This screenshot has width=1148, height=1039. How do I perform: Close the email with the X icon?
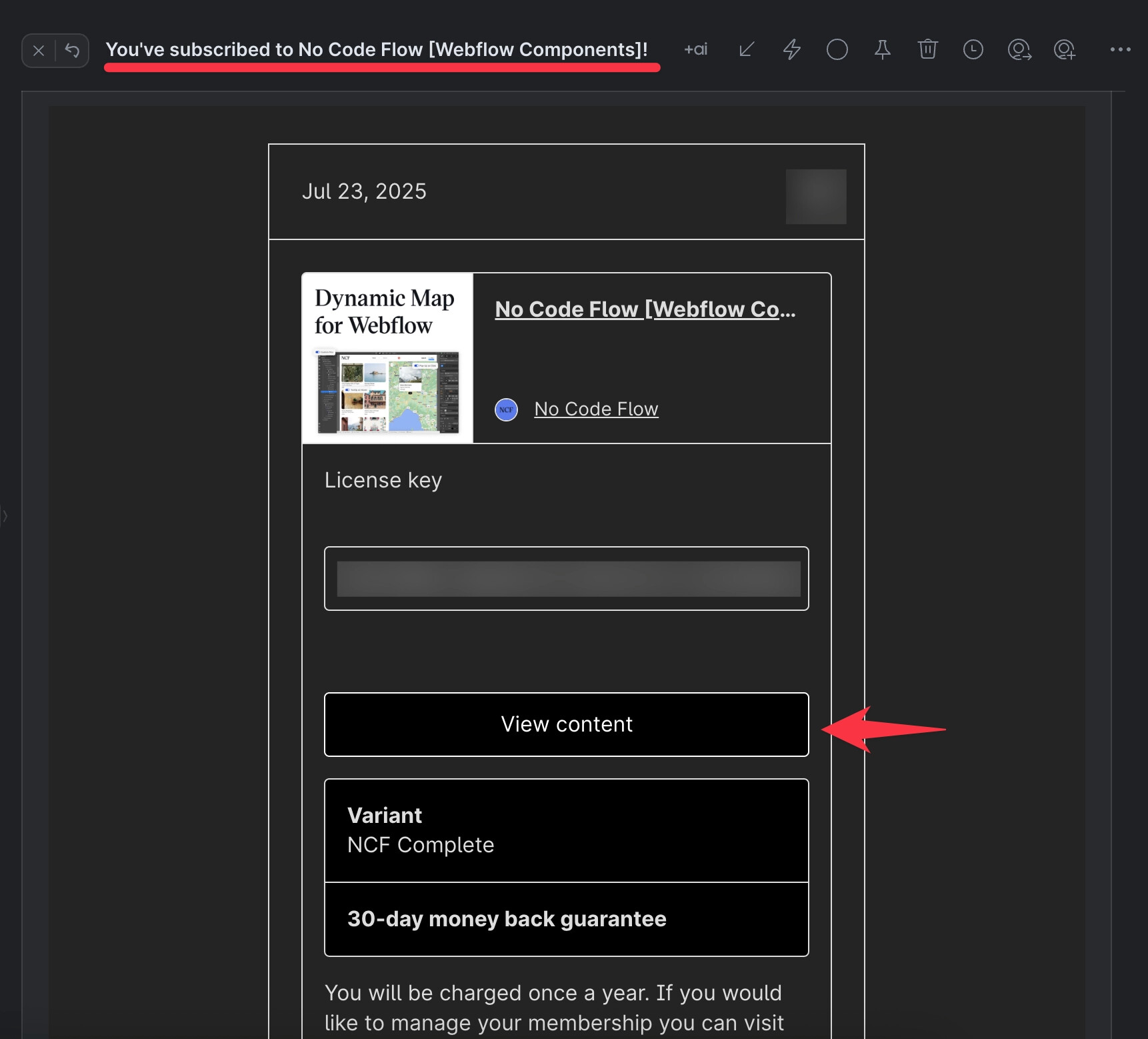[x=39, y=51]
